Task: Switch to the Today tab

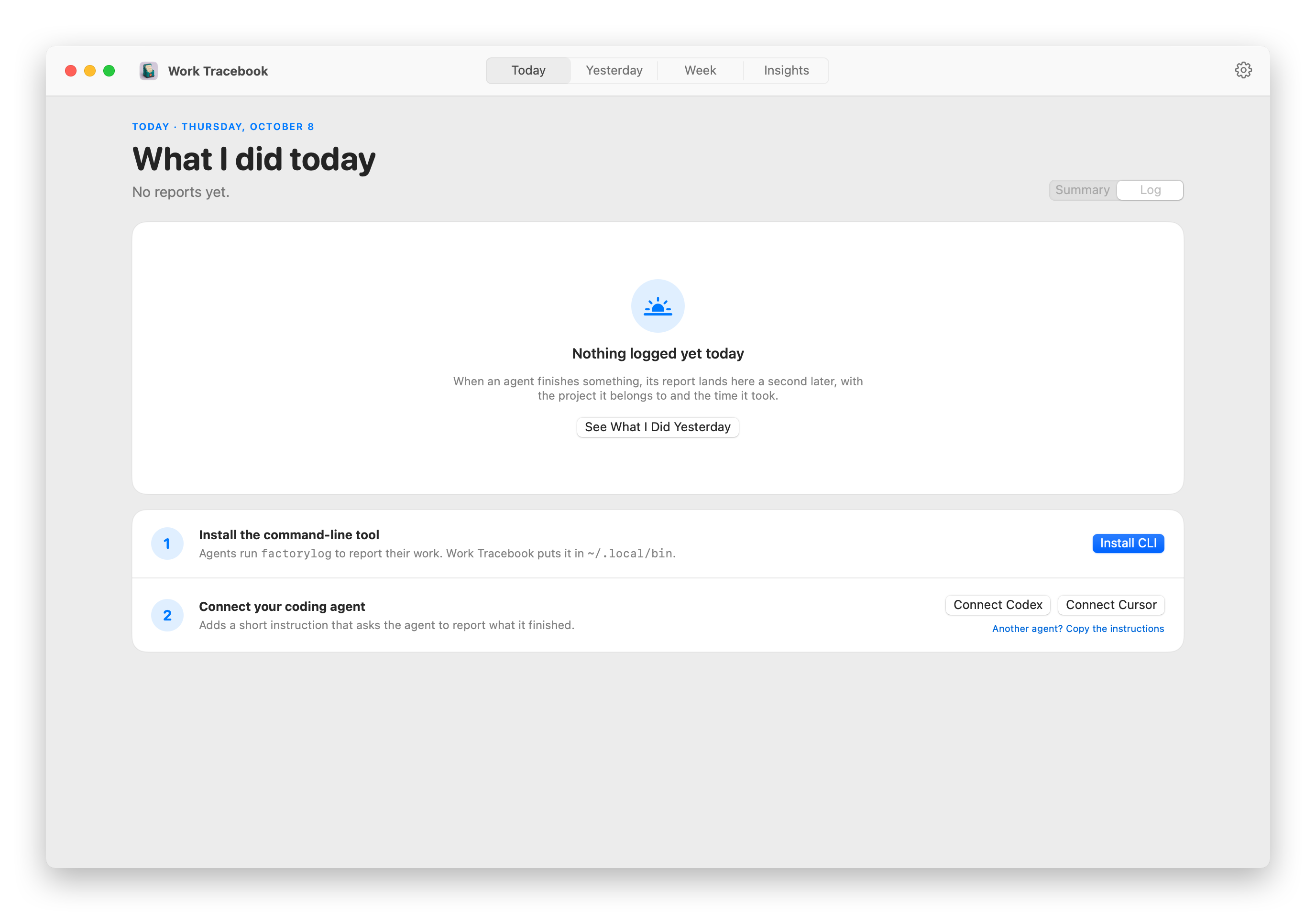Action: click(x=528, y=70)
